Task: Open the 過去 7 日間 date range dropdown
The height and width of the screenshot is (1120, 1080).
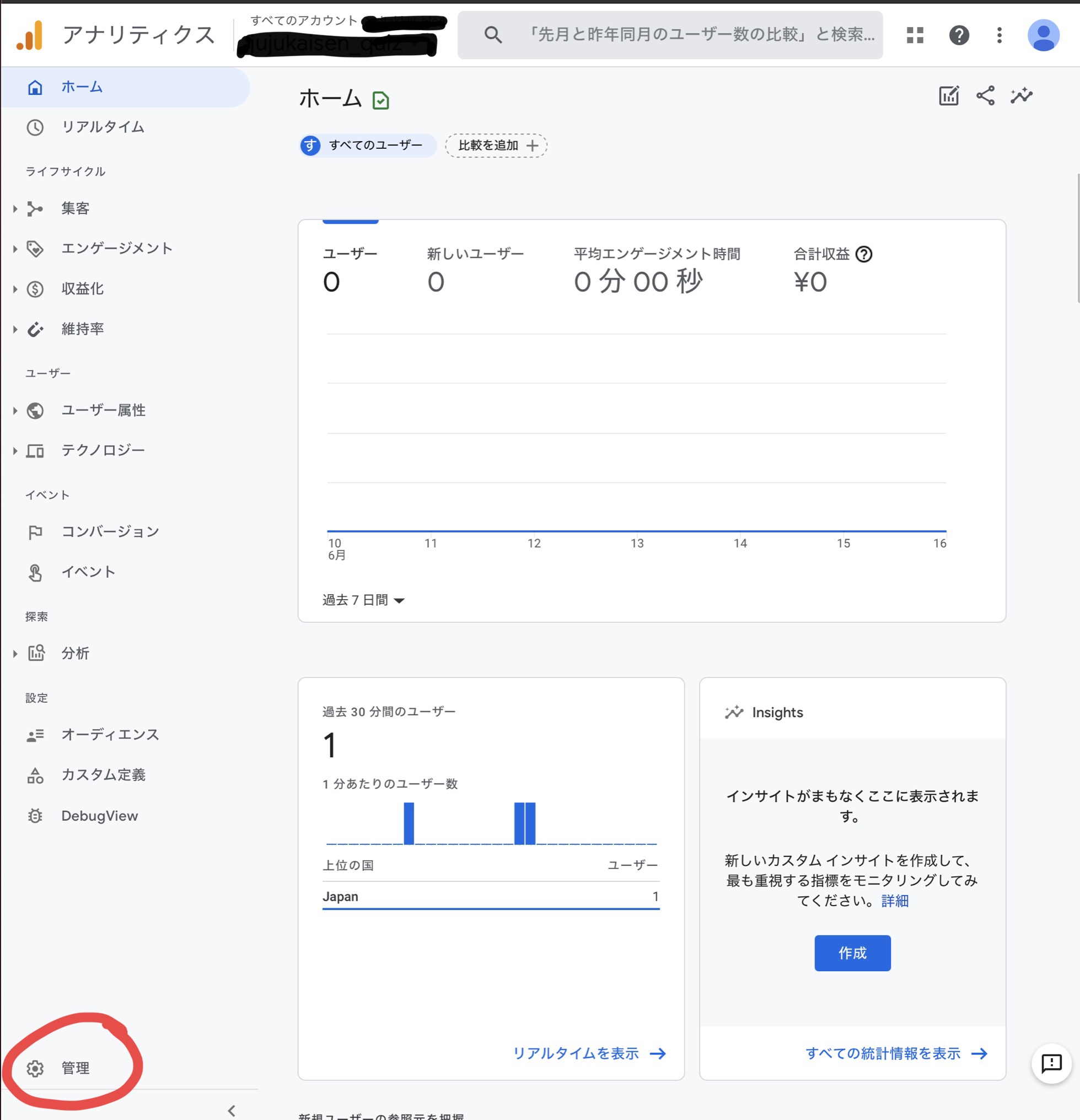Action: pyautogui.click(x=363, y=600)
